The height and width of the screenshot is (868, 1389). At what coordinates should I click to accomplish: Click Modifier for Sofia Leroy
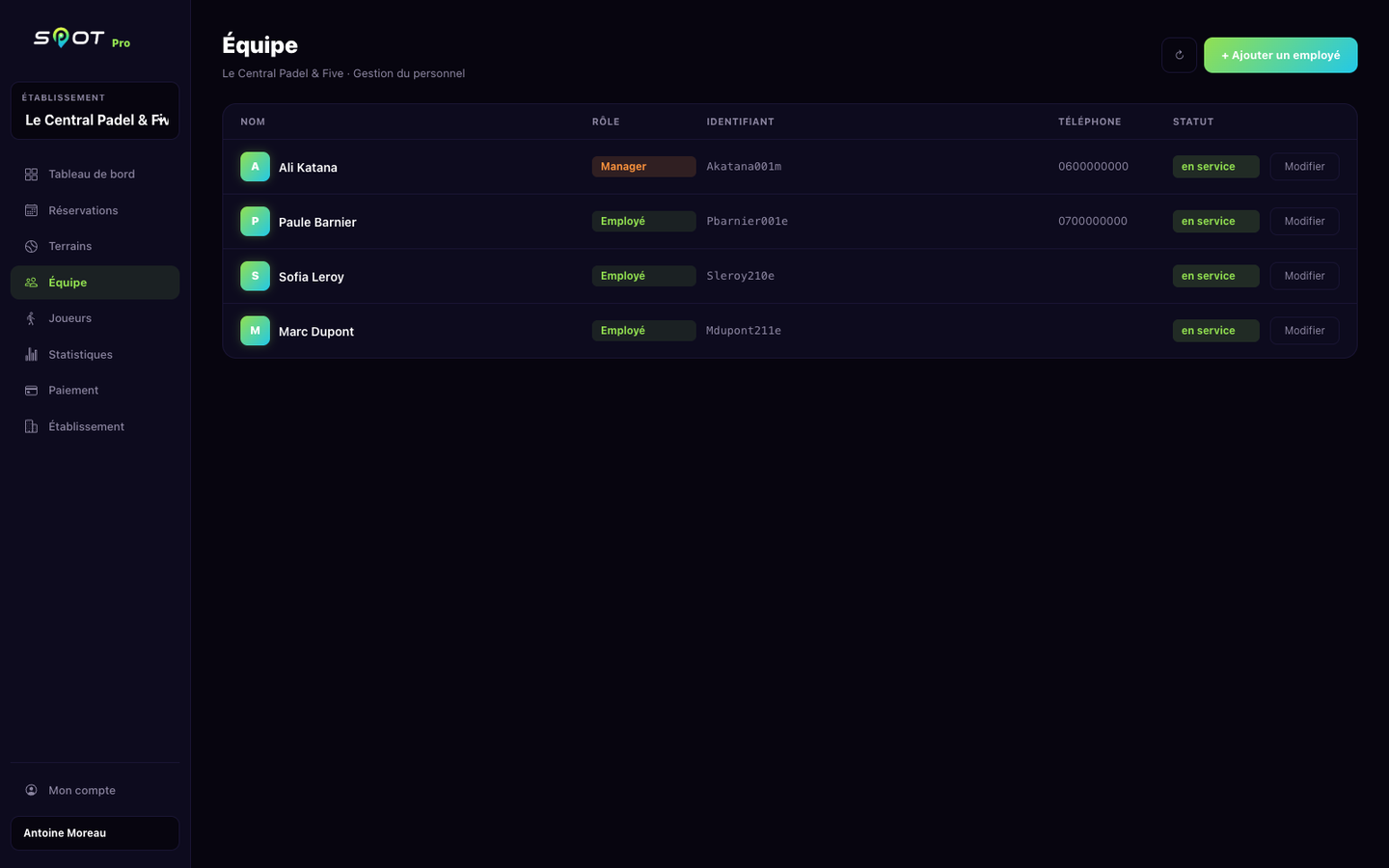1304,276
